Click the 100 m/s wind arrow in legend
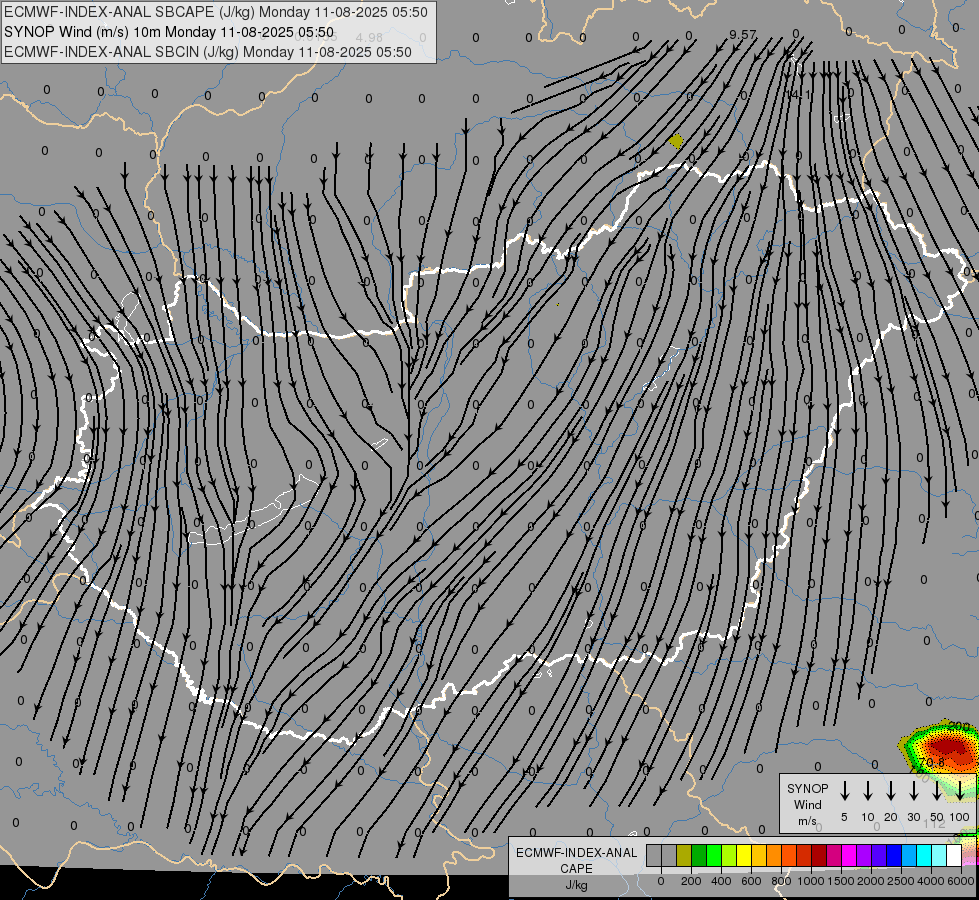This screenshot has height=900, width=979. pyautogui.click(x=960, y=791)
